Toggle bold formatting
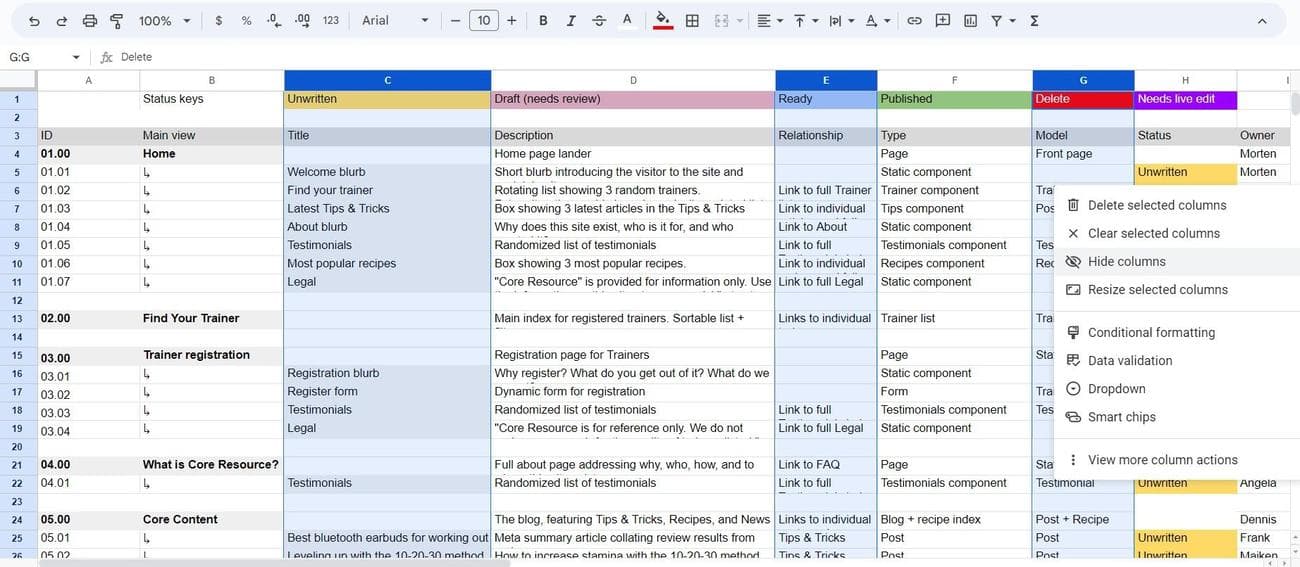The image size is (1300, 567). pos(543,21)
